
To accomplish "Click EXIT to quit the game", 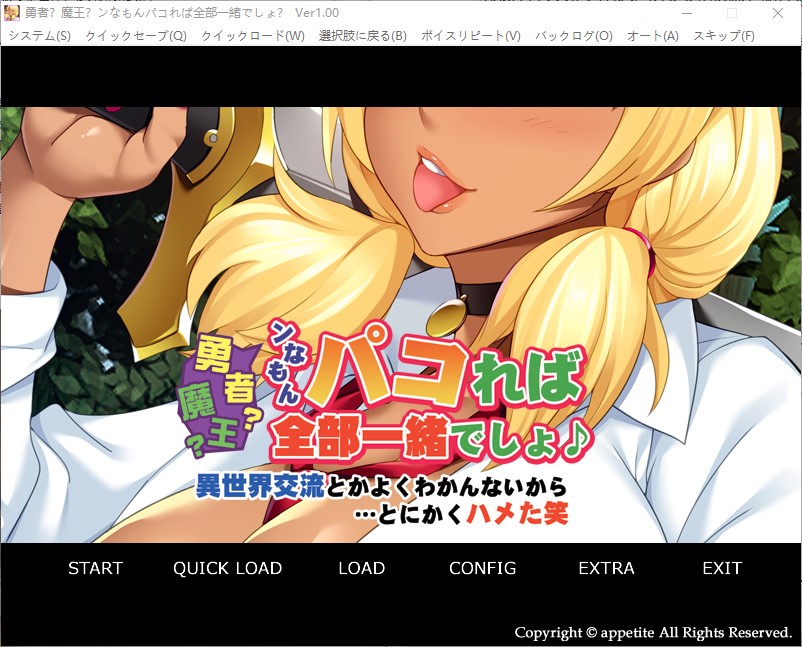I will pos(721,568).
